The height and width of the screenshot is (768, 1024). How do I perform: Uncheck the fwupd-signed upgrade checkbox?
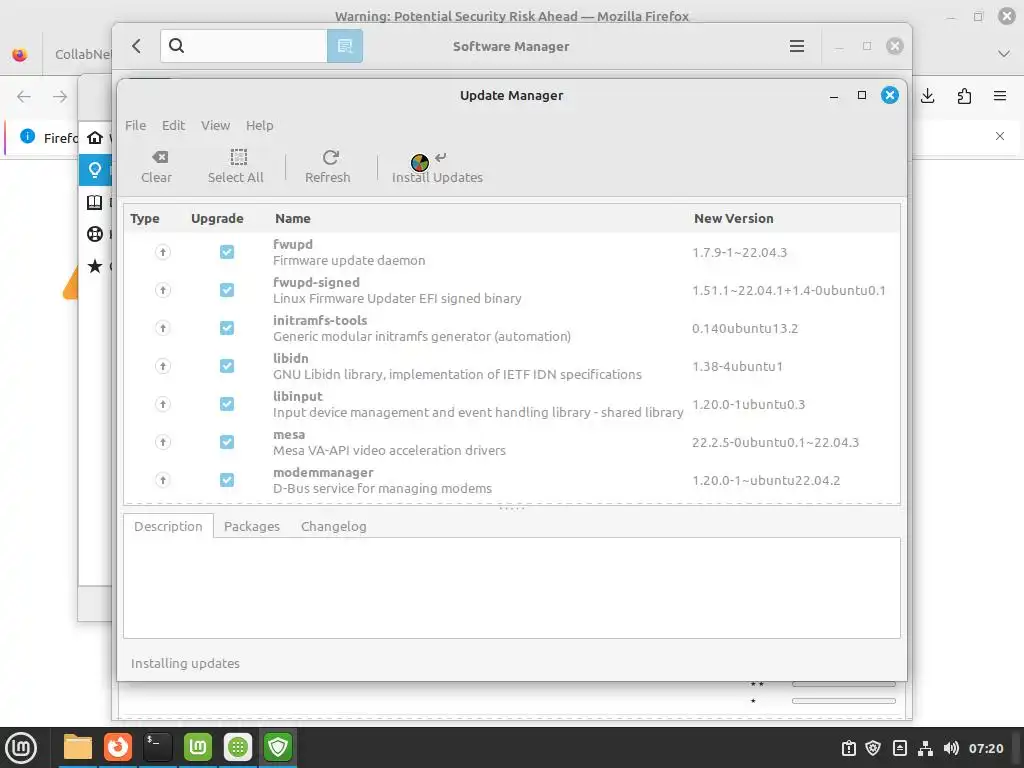227,290
